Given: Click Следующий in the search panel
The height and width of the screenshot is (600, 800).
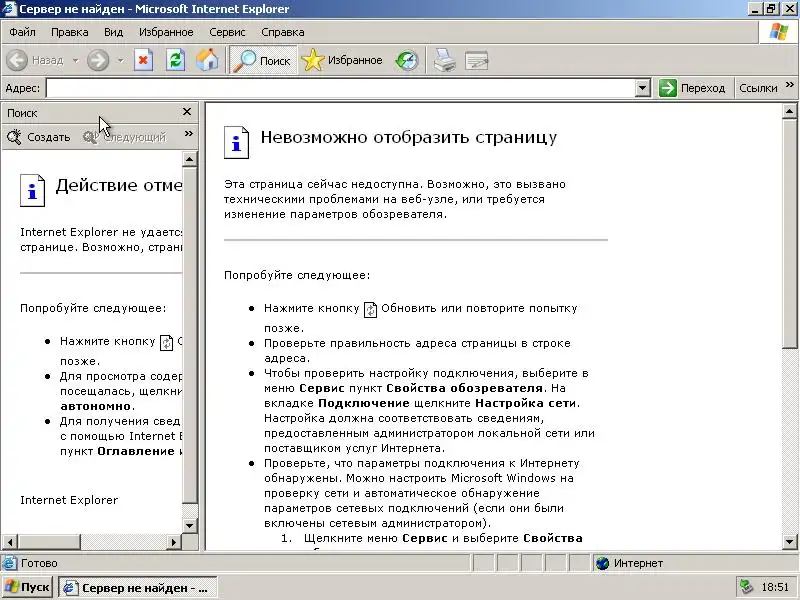Looking at the screenshot, I should (125, 137).
